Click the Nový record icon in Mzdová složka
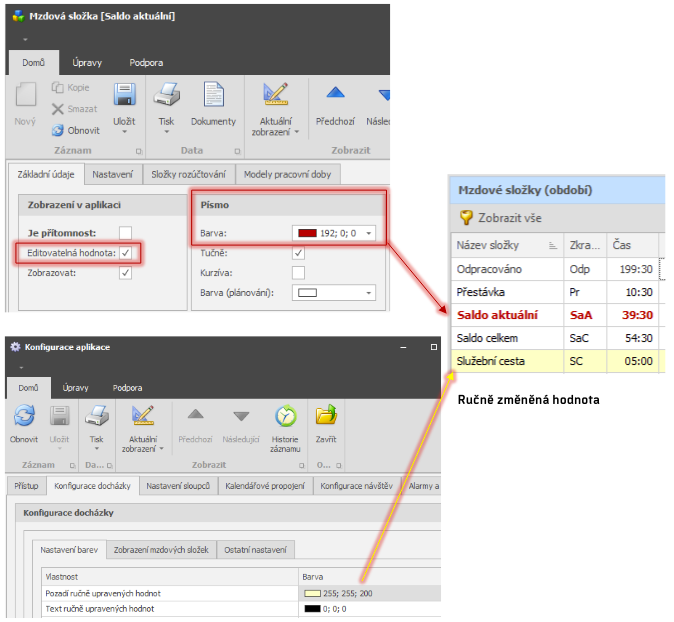Viewport: 674px width, 622px height. click(x=25, y=95)
